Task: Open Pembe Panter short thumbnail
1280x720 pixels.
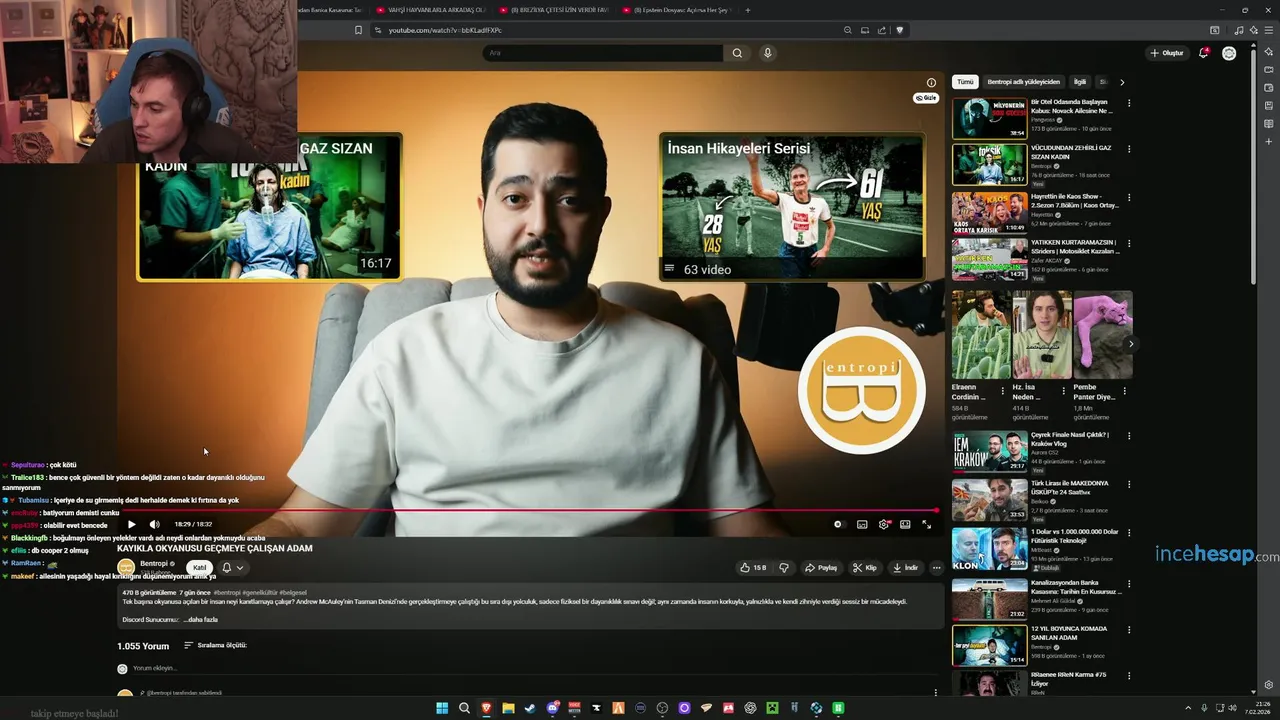Action: 1102,335
